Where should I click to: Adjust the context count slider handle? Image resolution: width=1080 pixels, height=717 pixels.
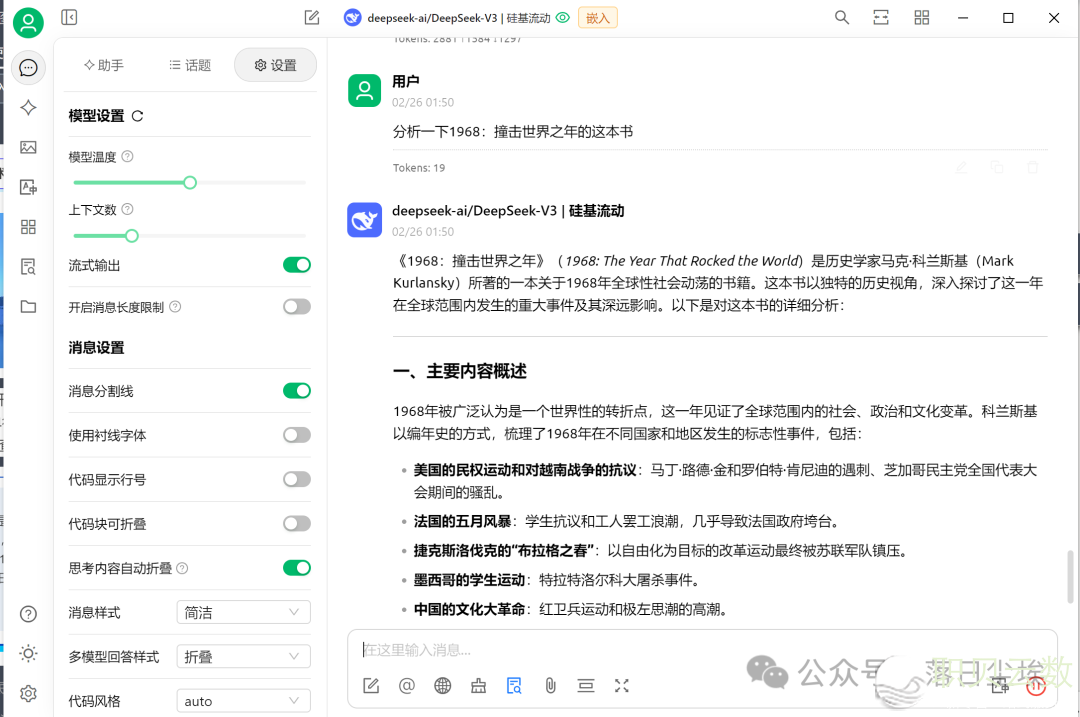click(132, 236)
